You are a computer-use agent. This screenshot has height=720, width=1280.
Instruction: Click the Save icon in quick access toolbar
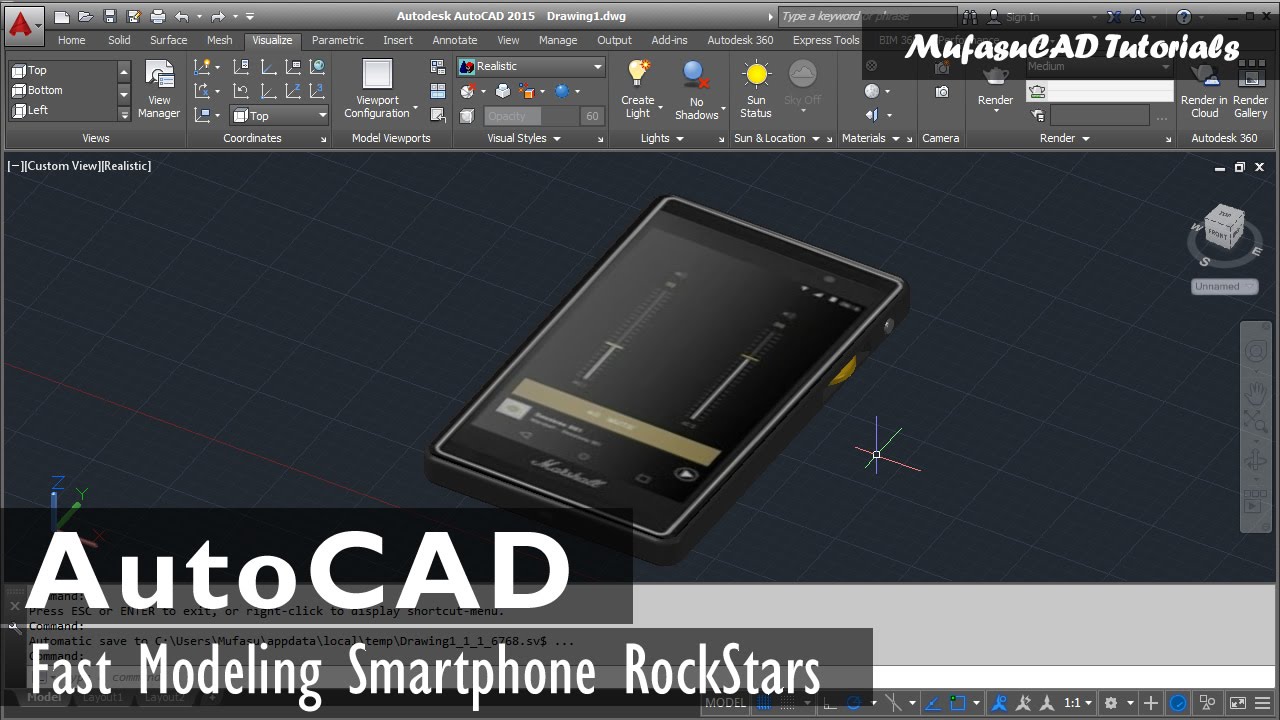click(110, 17)
